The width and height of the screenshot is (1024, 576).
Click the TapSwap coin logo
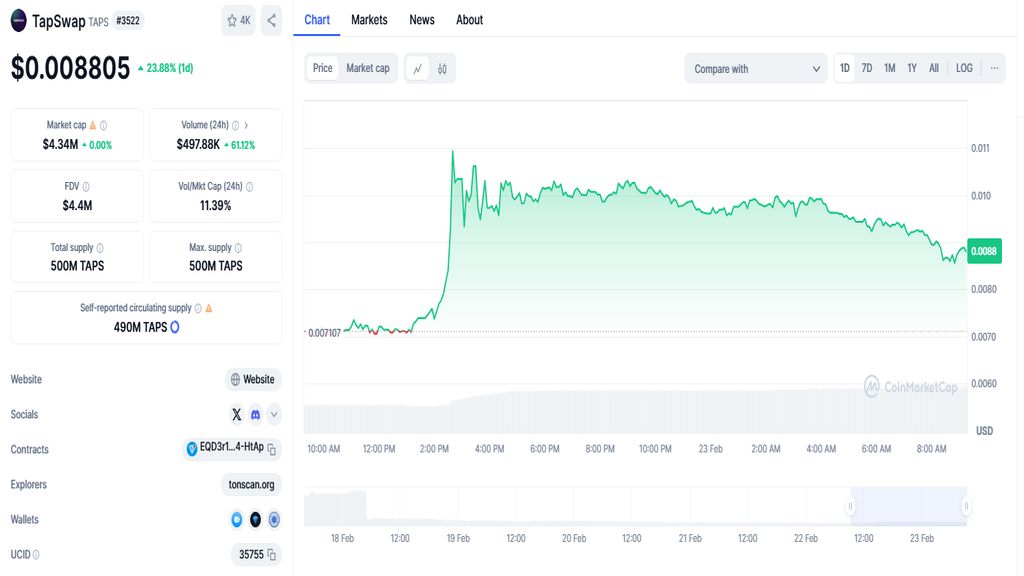pyautogui.click(x=18, y=20)
